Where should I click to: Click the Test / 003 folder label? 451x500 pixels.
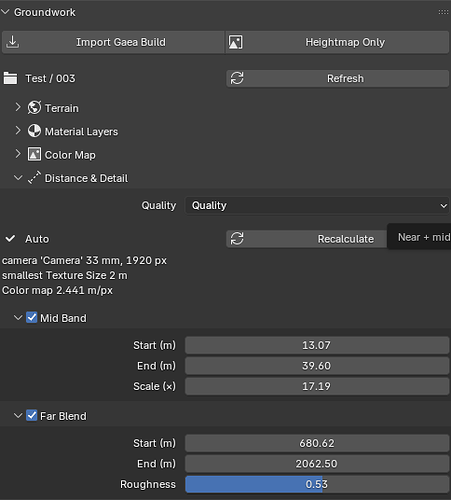pyautogui.click(x=50, y=78)
